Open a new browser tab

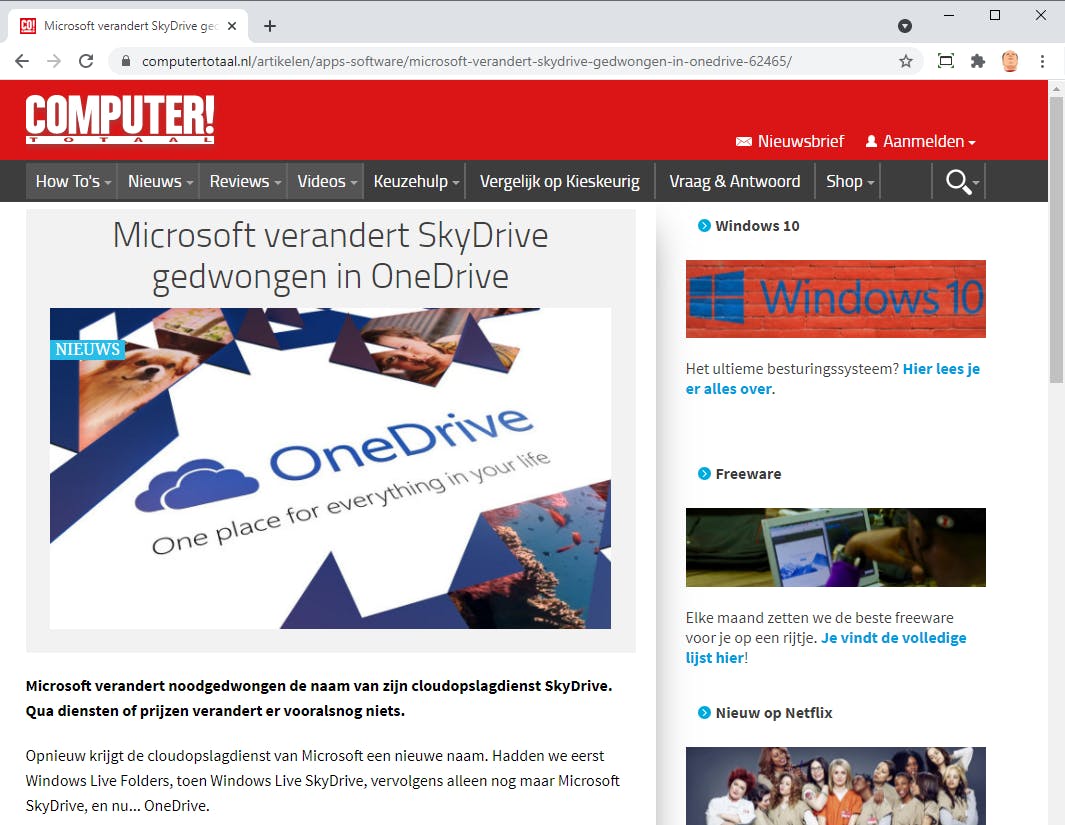pyautogui.click(x=270, y=26)
